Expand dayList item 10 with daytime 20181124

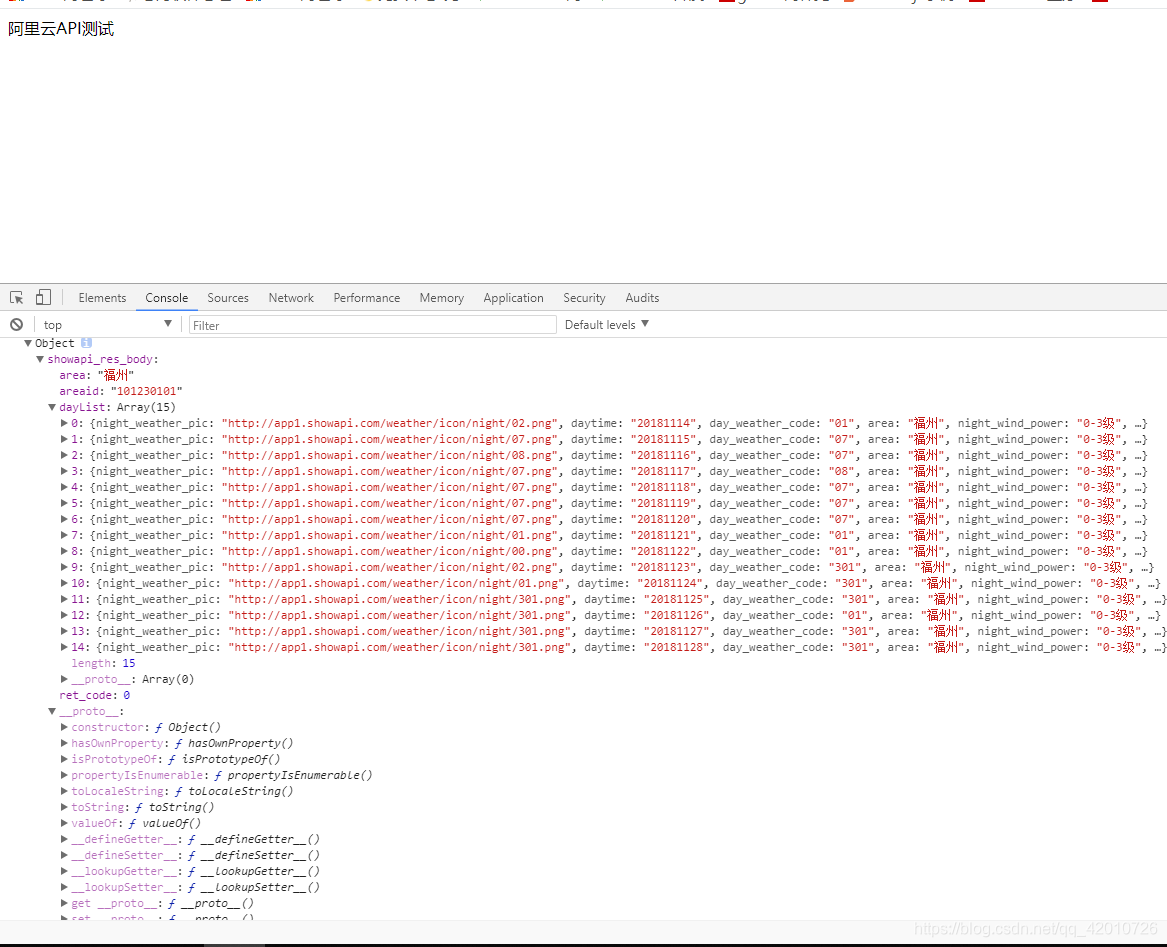click(x=64, y=583)
